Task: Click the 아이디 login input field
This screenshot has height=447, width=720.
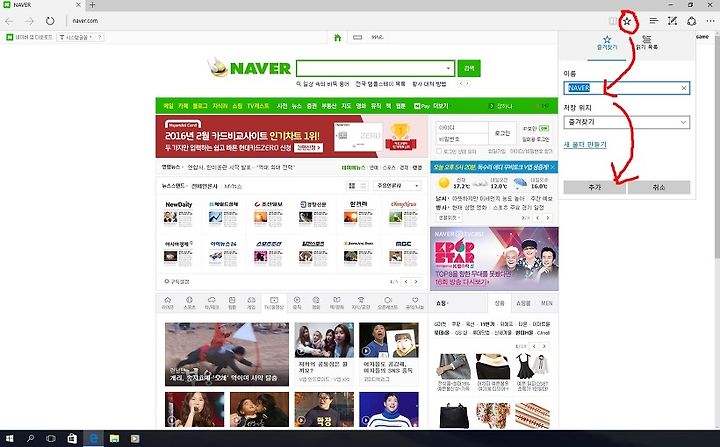Action: (462, 128)
